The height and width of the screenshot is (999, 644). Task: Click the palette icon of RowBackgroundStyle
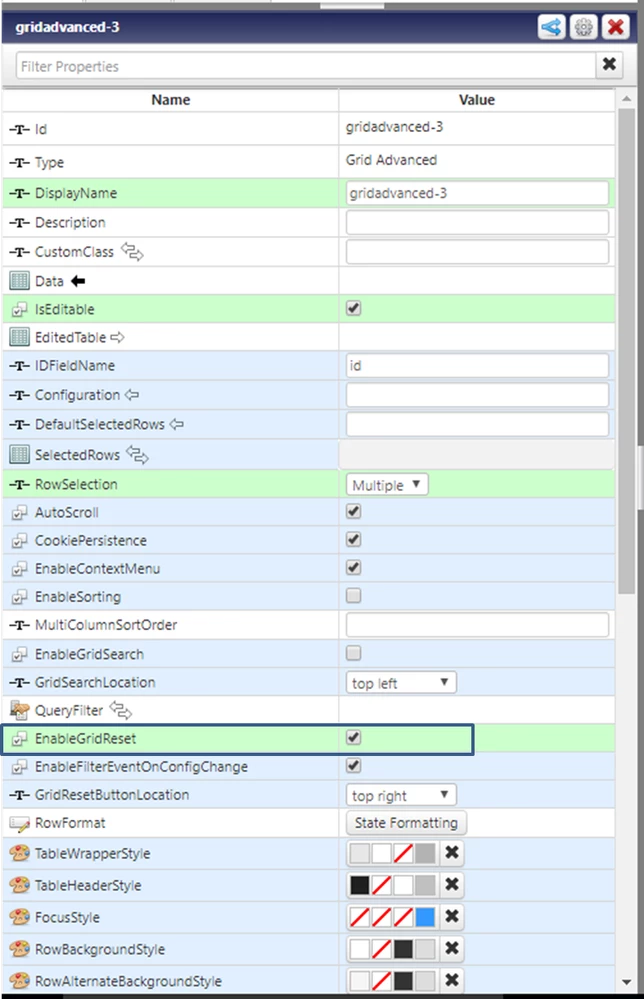point(20,949)
